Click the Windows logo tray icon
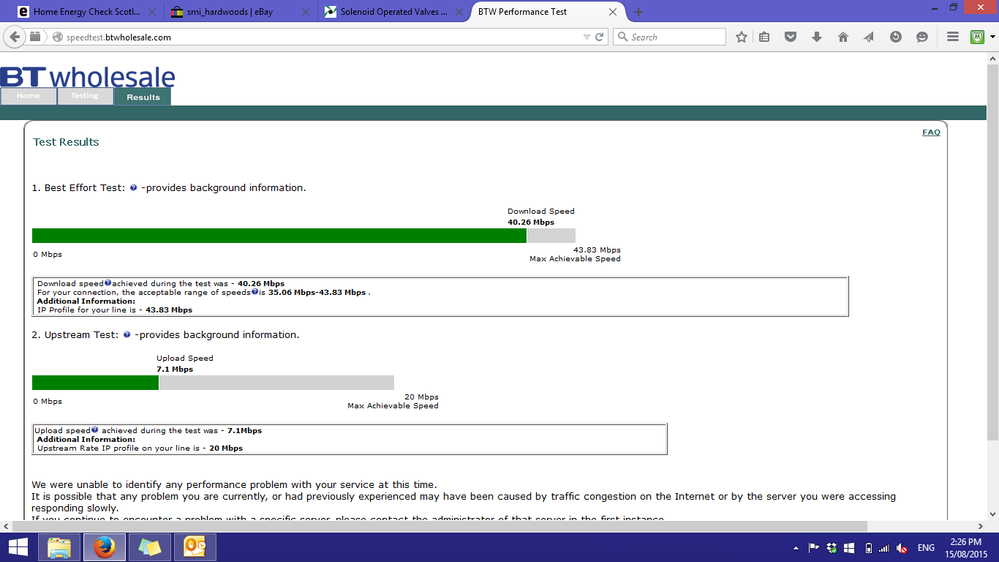The image size is (999, 562). (849, 548)
